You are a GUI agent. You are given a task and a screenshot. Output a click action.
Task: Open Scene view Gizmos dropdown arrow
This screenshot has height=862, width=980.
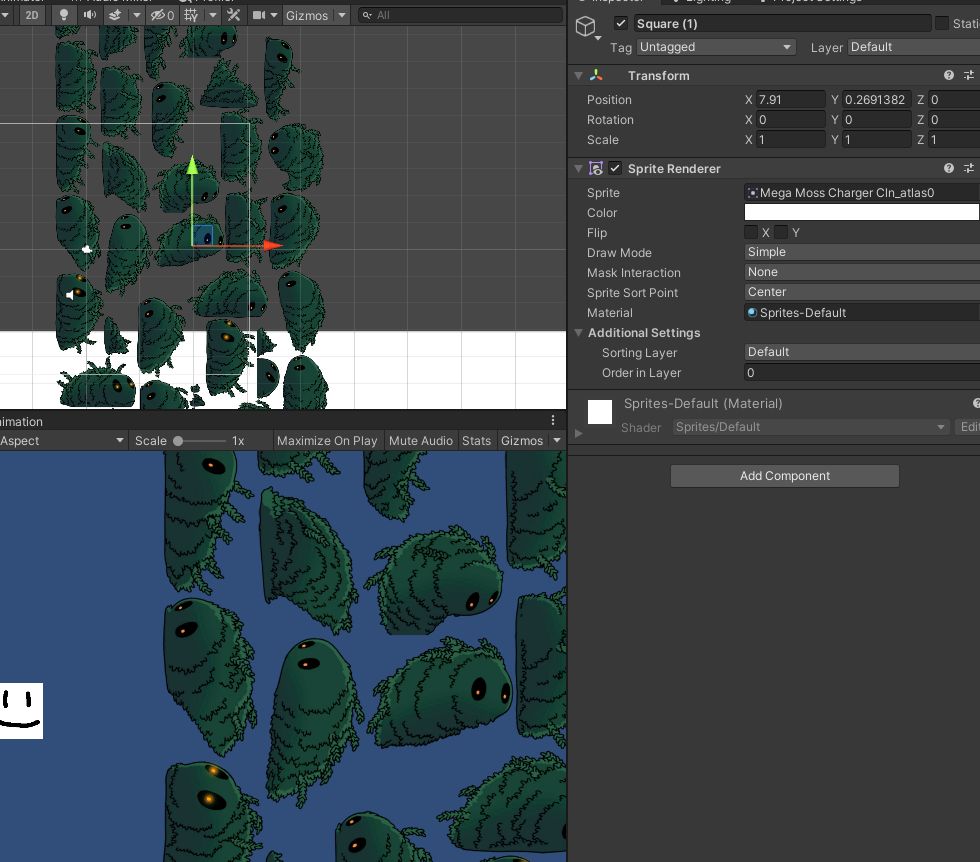click(x=342, y=15)
